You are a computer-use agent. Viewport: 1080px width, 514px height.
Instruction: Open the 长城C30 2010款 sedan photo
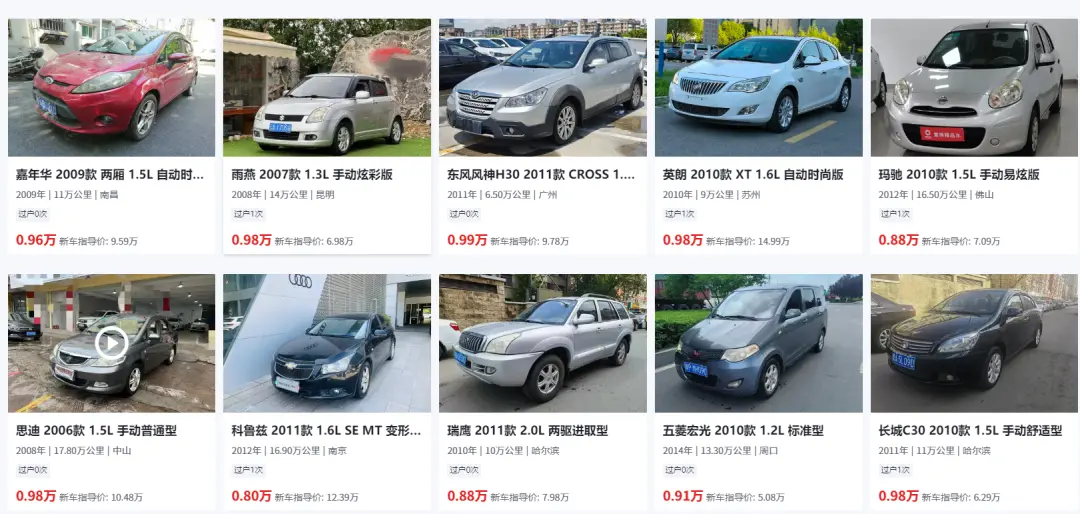(974, 343)
